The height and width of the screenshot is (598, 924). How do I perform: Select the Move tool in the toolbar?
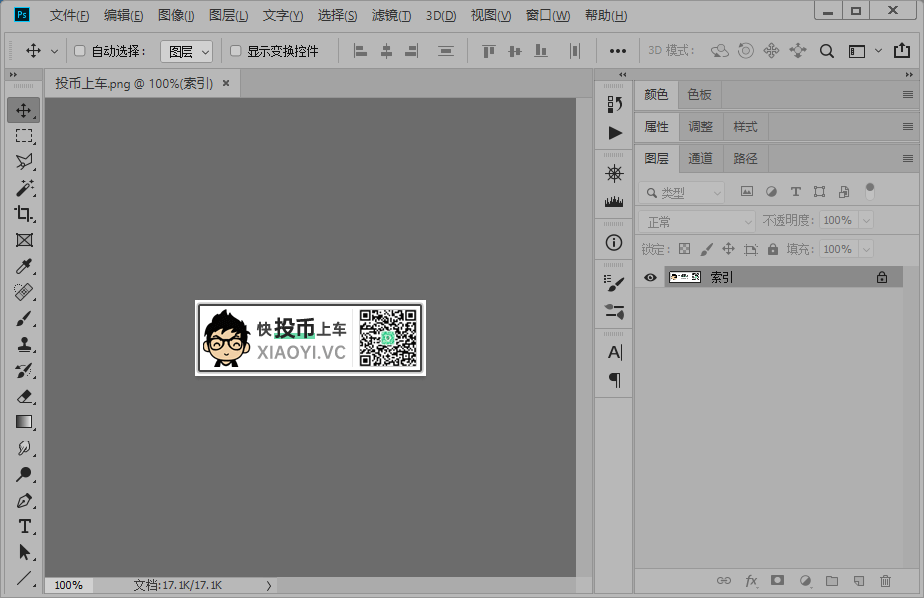click(x=25, y=110)
